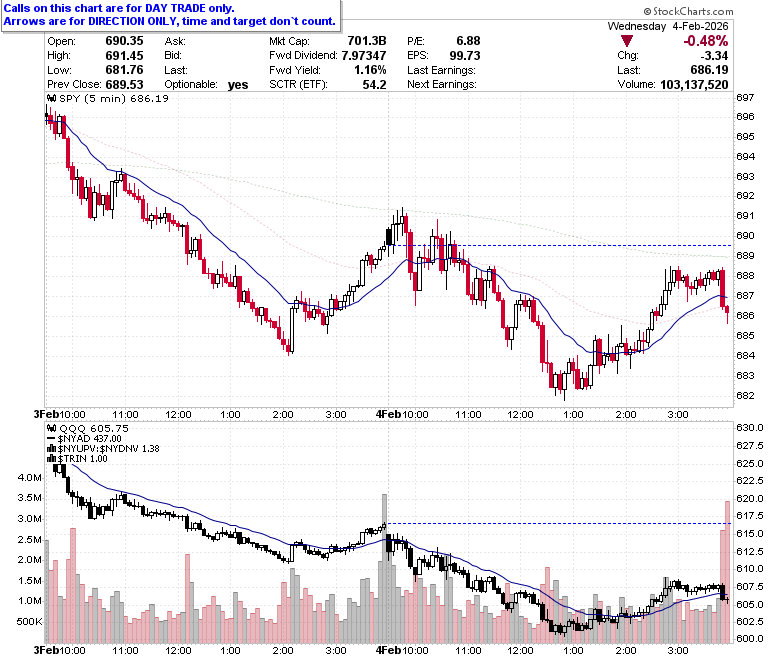
Task: Click the -0.48% percent change value
Action: point(705,41)
